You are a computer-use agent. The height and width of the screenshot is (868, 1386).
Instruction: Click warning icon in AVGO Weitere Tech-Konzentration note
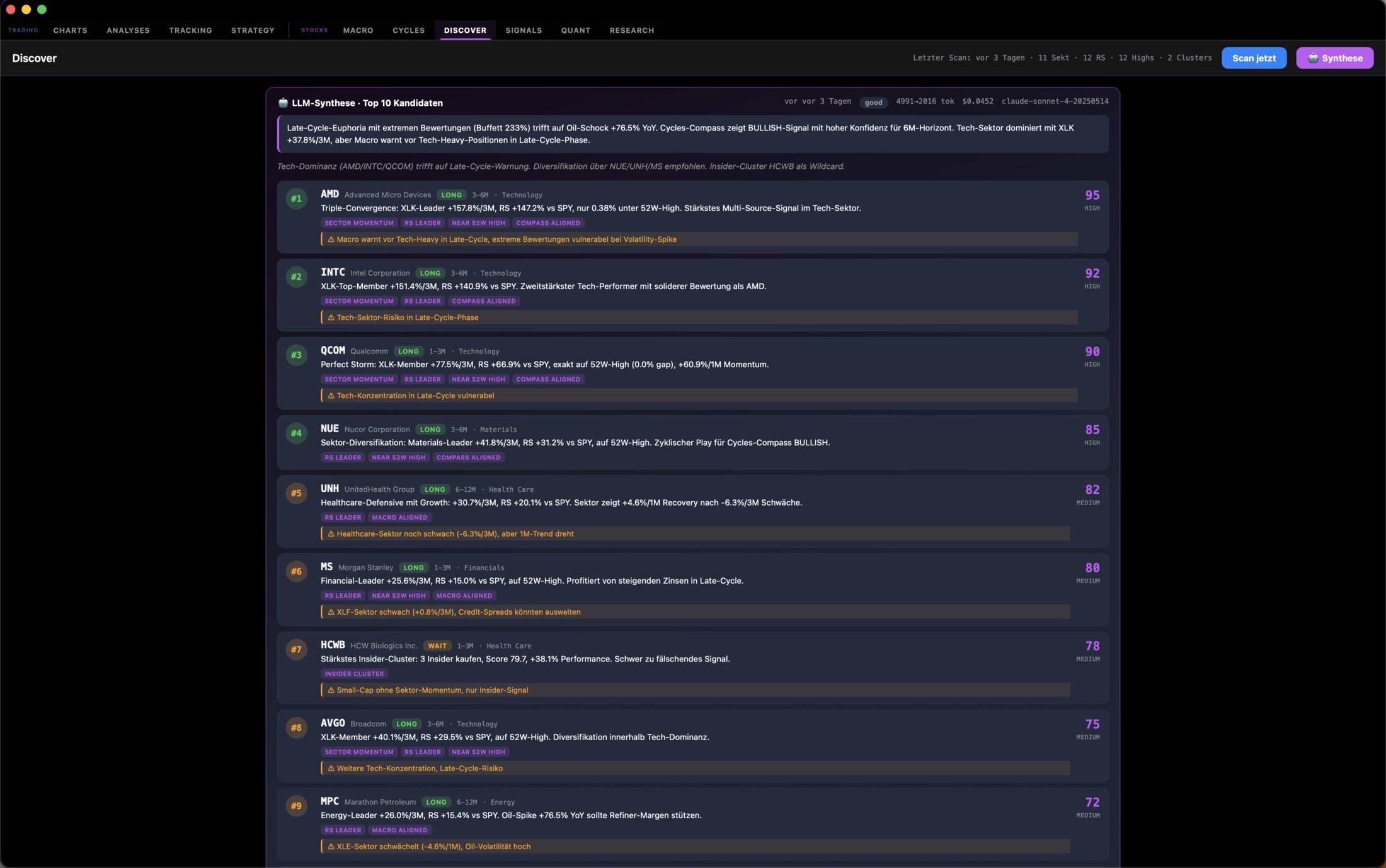[x=331, y=768]
